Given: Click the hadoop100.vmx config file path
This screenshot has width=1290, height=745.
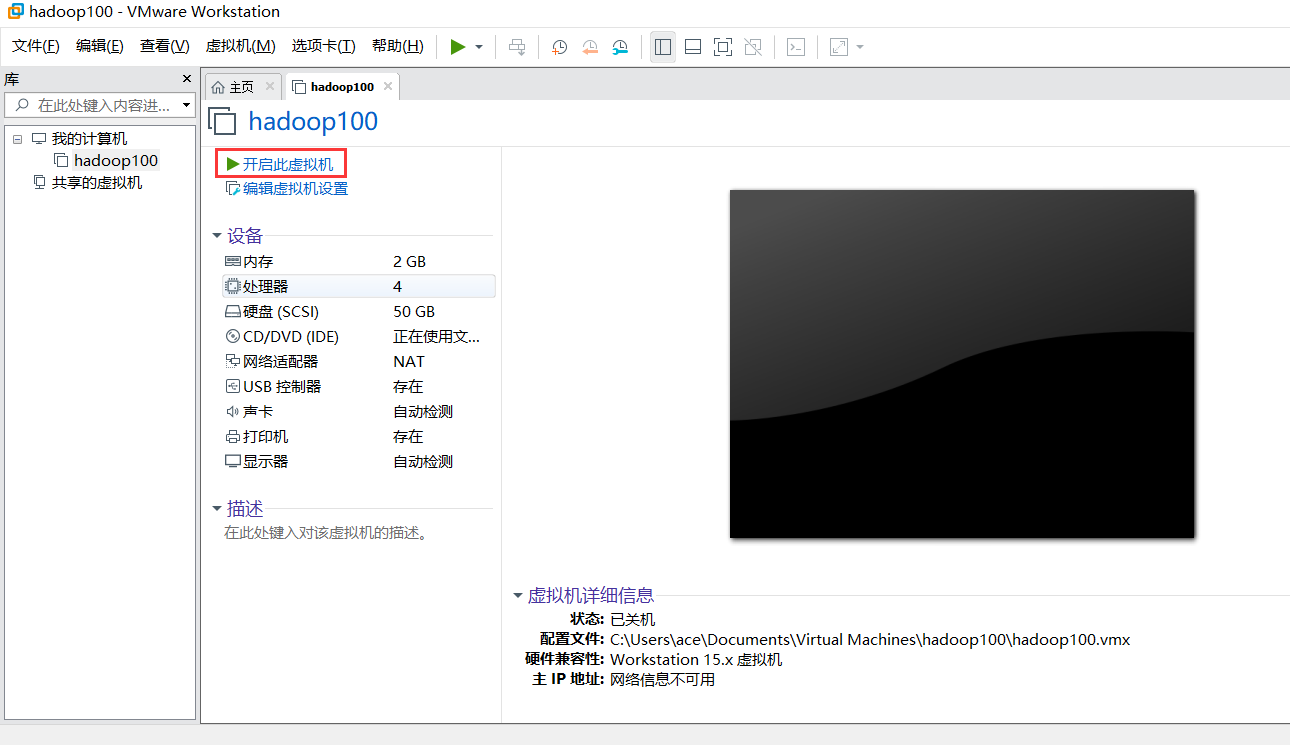Looking at the screenshot, I should click(x=870, y=639).
